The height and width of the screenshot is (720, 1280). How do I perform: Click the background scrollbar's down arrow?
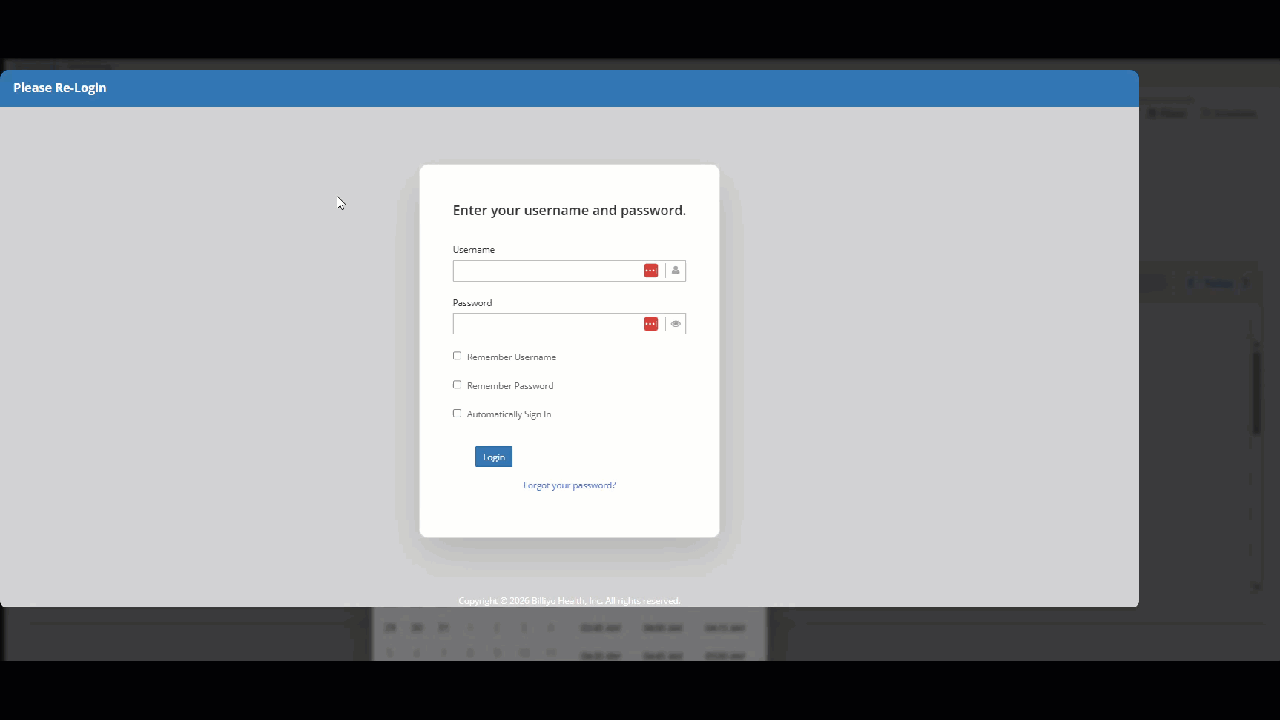(1256, 587)
